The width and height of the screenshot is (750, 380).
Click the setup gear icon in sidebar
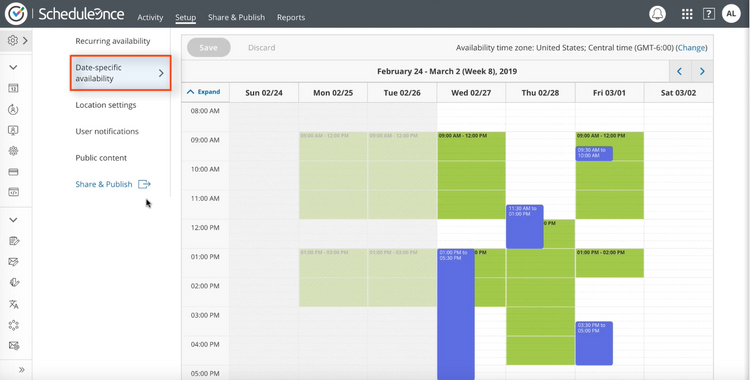13,40
